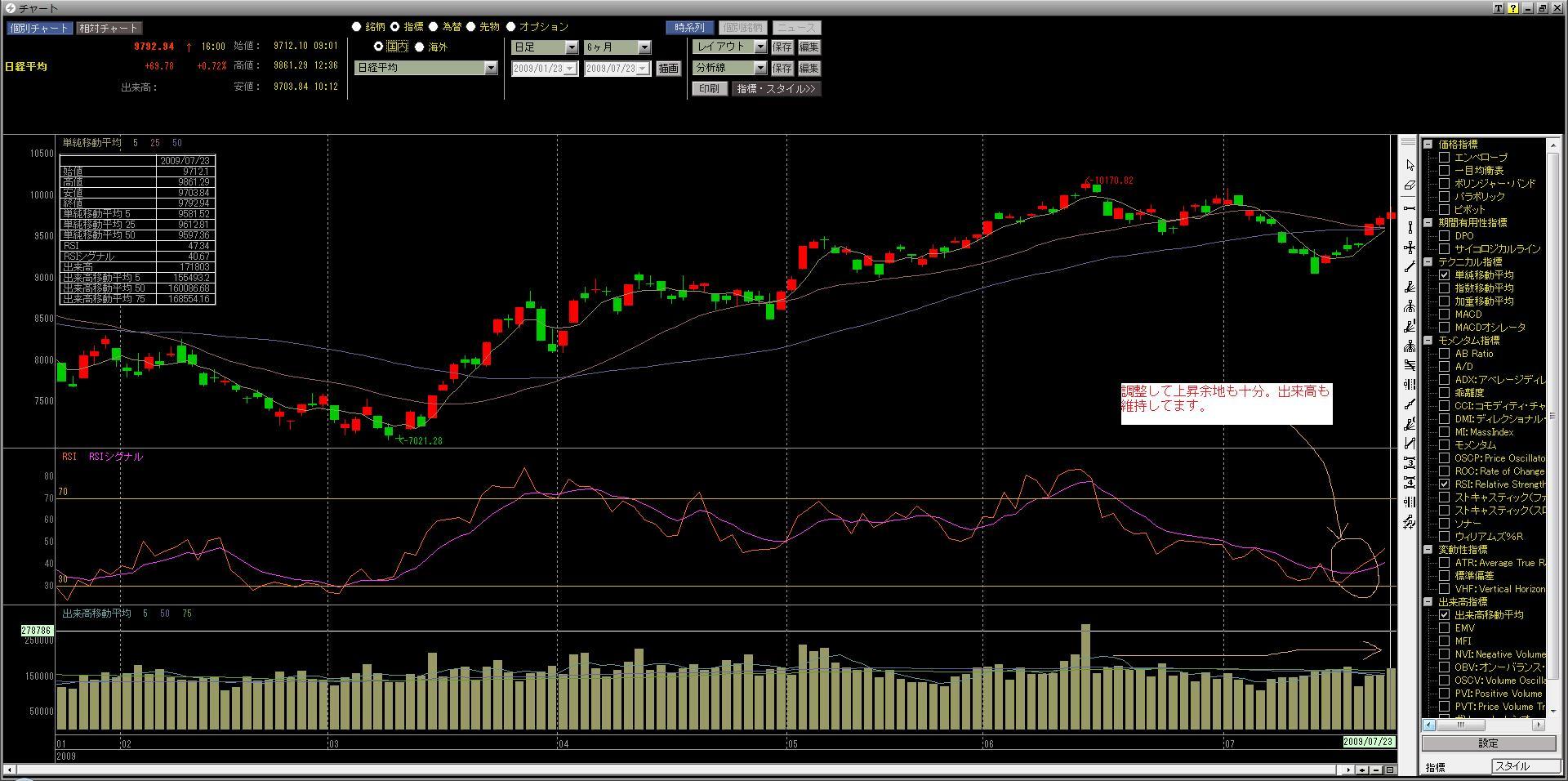Select the horizontal line drawing tool
Image resolution: width=1568 pixels, height=781 pixels.
(1410, 208)
